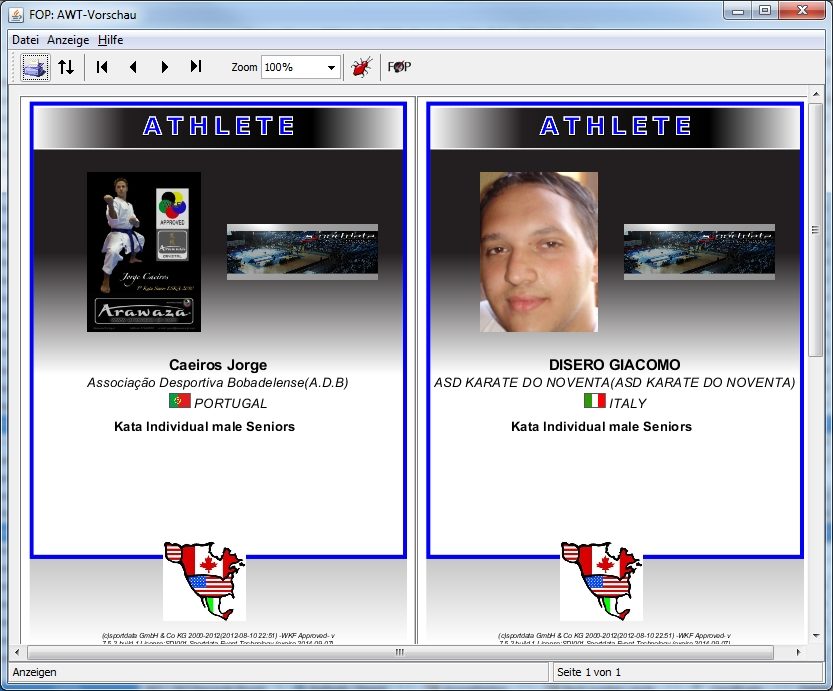
Task: Click the Portugal flag icon
Action: coord(180,400)
